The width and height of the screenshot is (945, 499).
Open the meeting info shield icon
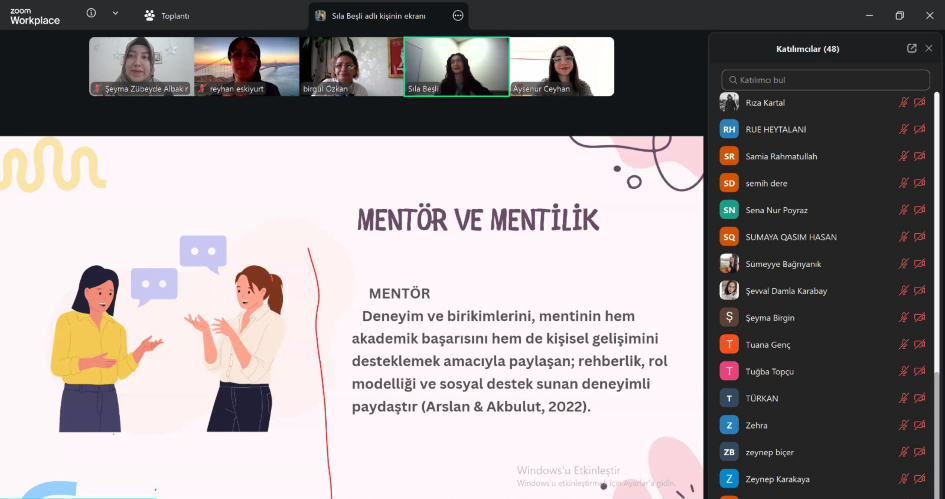pyautogui.click(x=91, y=13)
